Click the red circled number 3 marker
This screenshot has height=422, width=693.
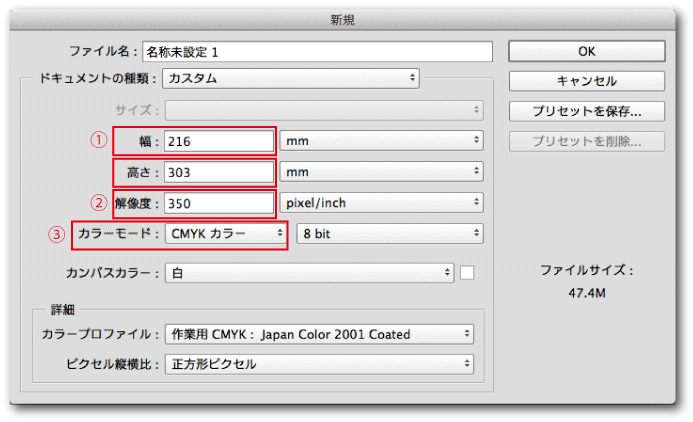[x=57, y=235]
